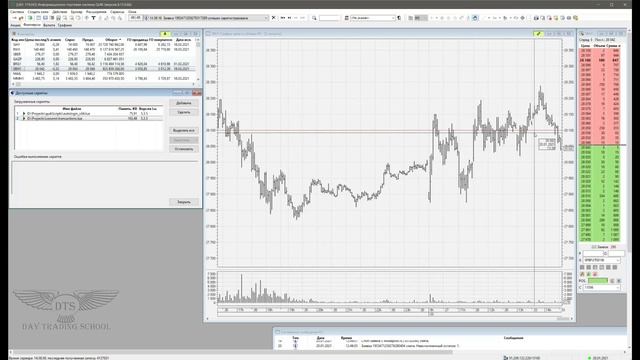
Task: Click Выделить все button in scripts dialog
Action: (184, 130)
